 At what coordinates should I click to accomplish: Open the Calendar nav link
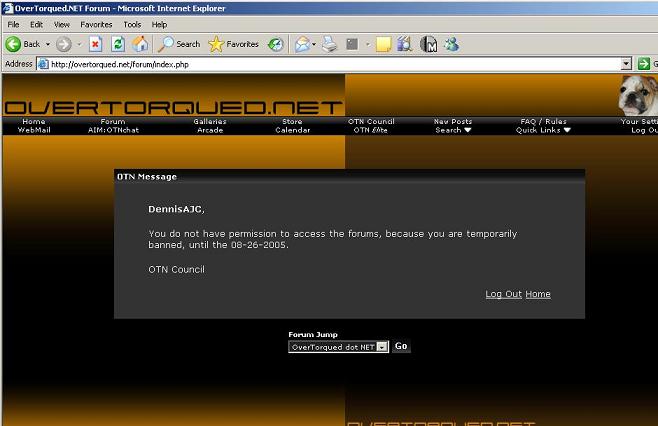(x=293, y=130)
